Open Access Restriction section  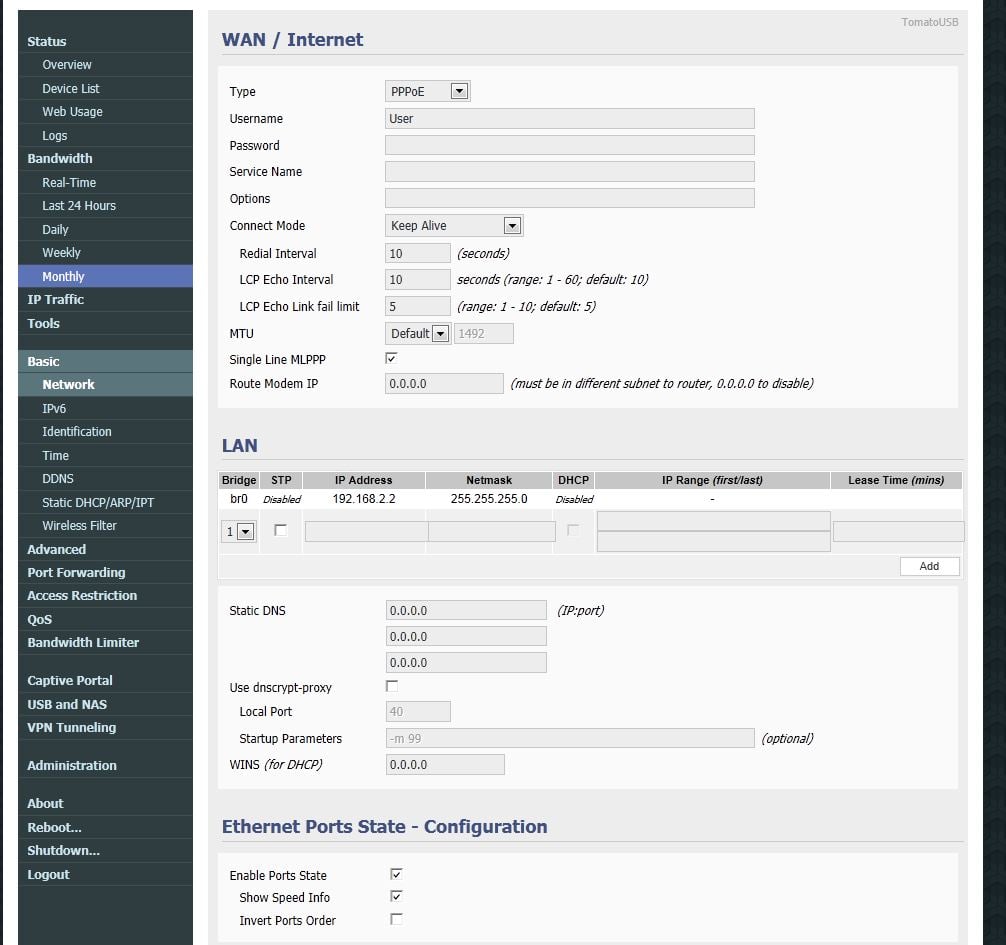pyautogui.click(x=82, y=595)
